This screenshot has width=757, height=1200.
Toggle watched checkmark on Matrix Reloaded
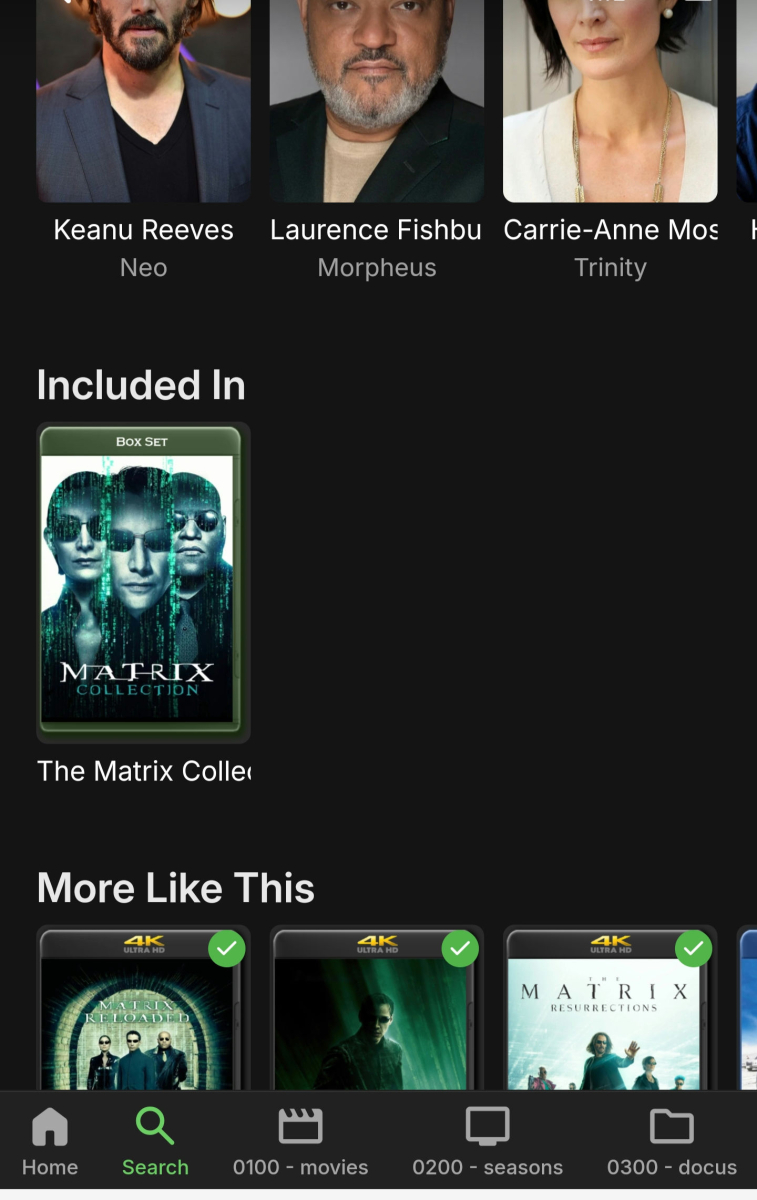coord(227,947)
